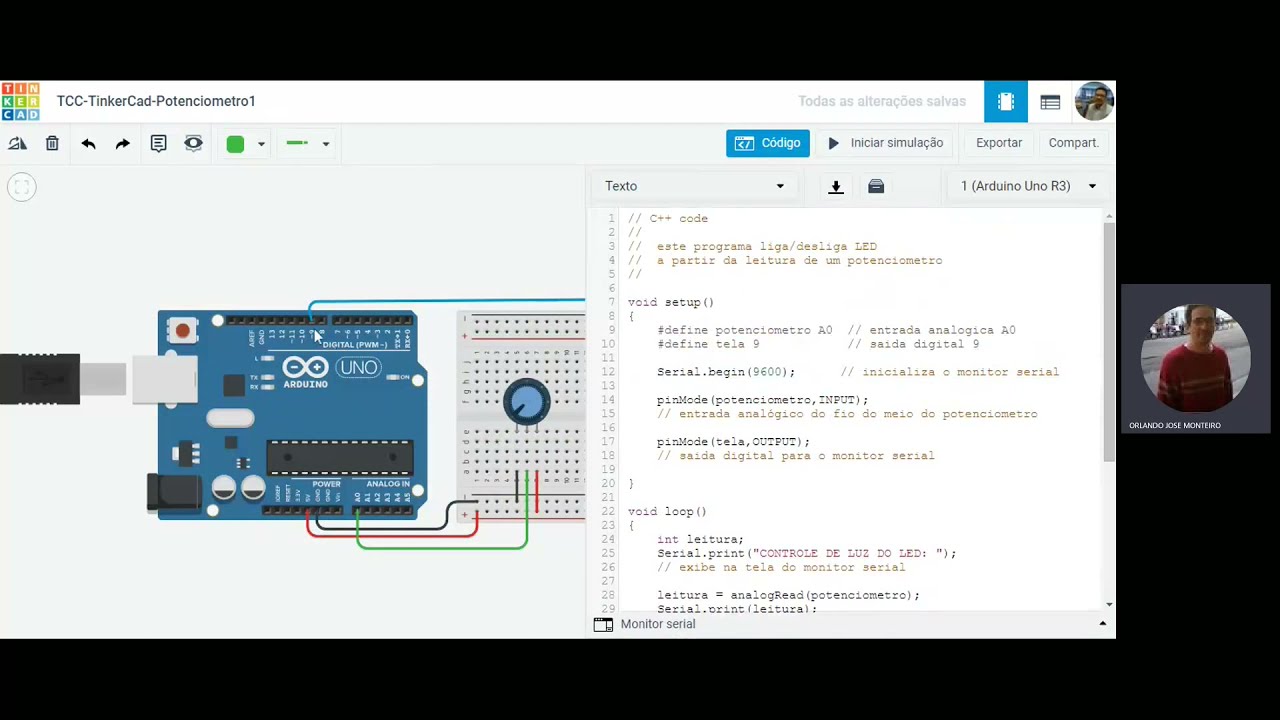Switch to circuit view icon
The height and width of the screenshot is (720, 1280).
(1006, 102)
